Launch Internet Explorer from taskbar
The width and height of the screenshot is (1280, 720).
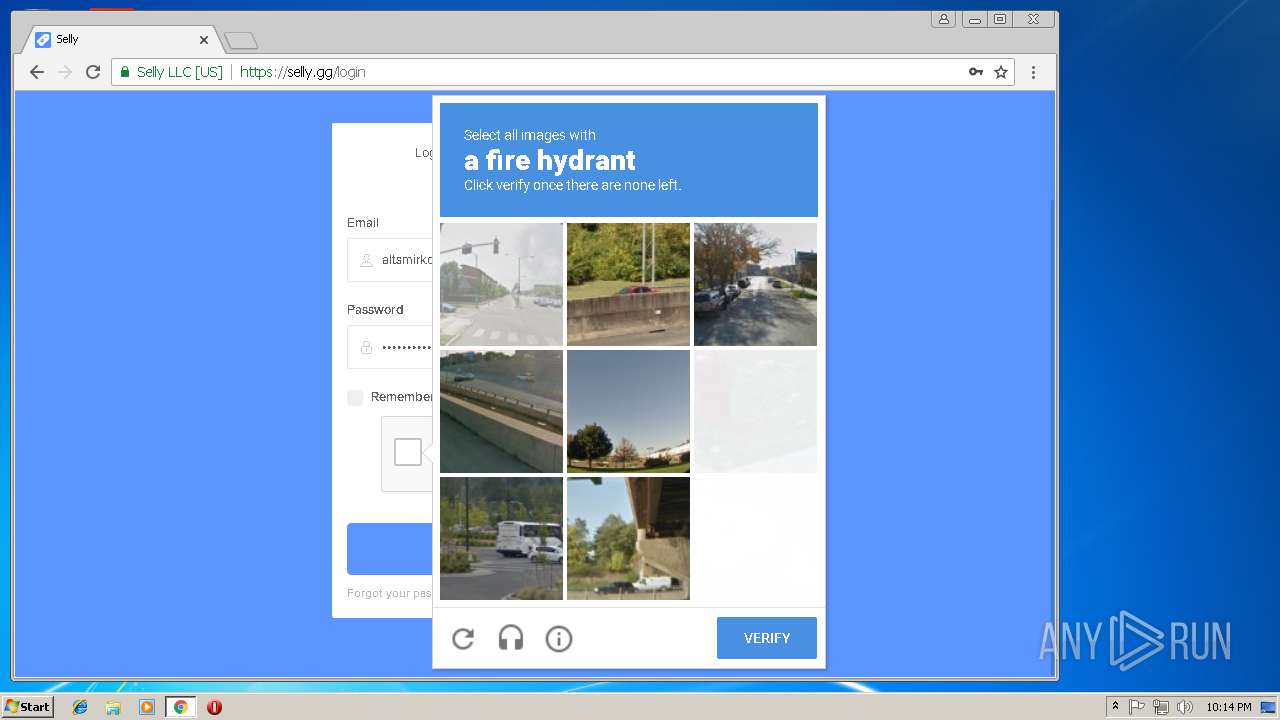(x=80, y=707)
